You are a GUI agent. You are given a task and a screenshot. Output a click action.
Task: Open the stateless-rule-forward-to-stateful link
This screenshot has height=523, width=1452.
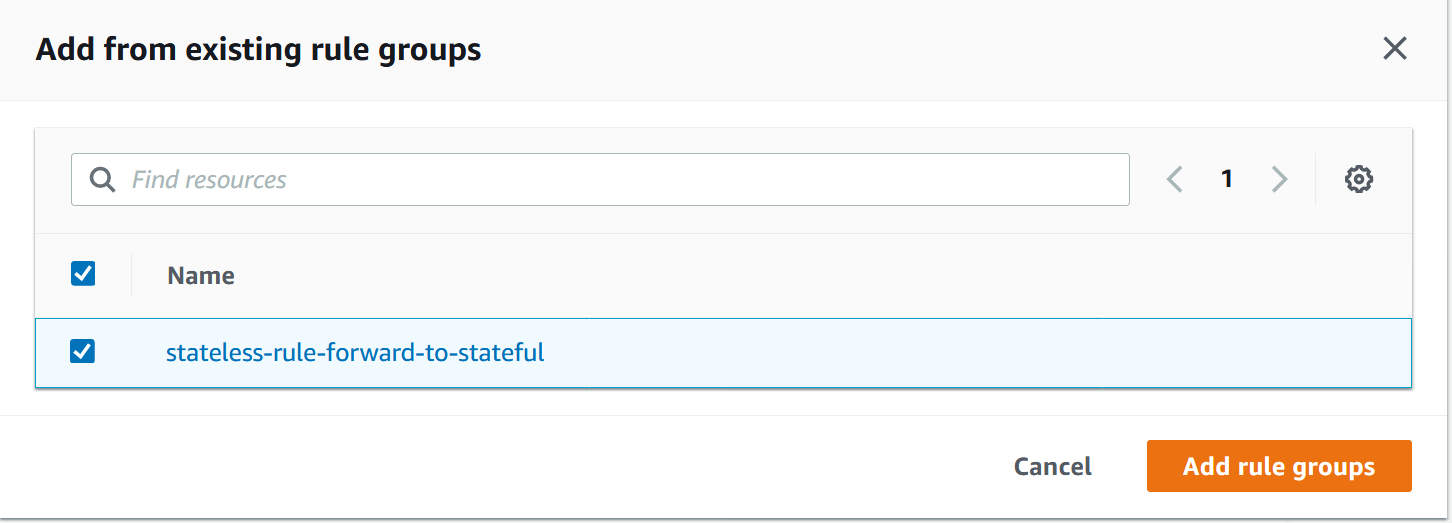pyautogui.click(x=355, y=352)
